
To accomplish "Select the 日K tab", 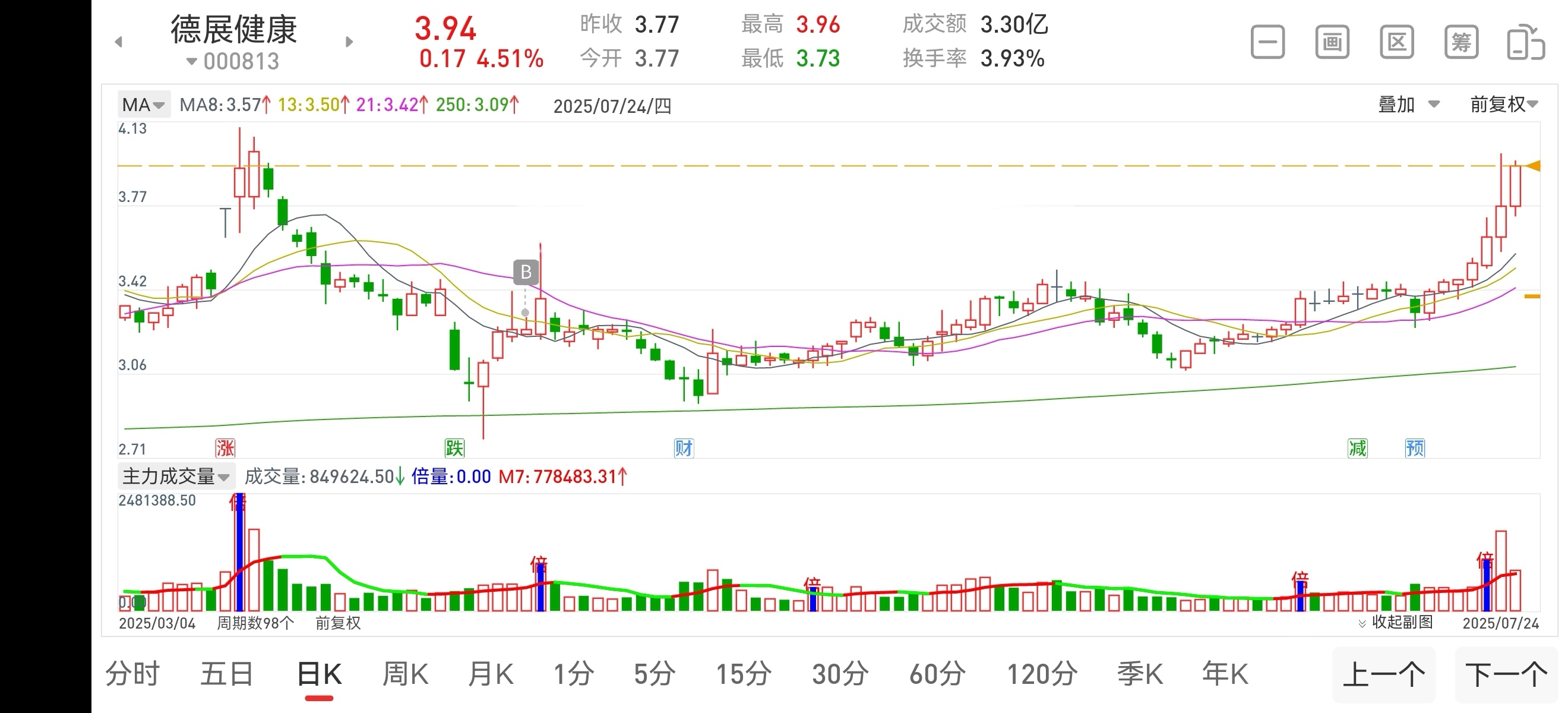I will pyautogui.click(x=319, y=674).
